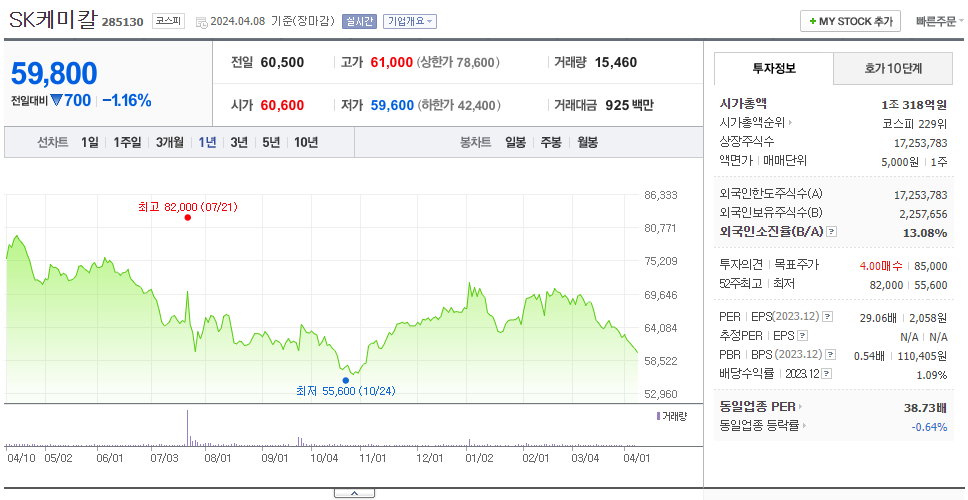Click the calendar clock icon beside the date
The height and width of the screenshot is (500, 968).
pos(201,22)
